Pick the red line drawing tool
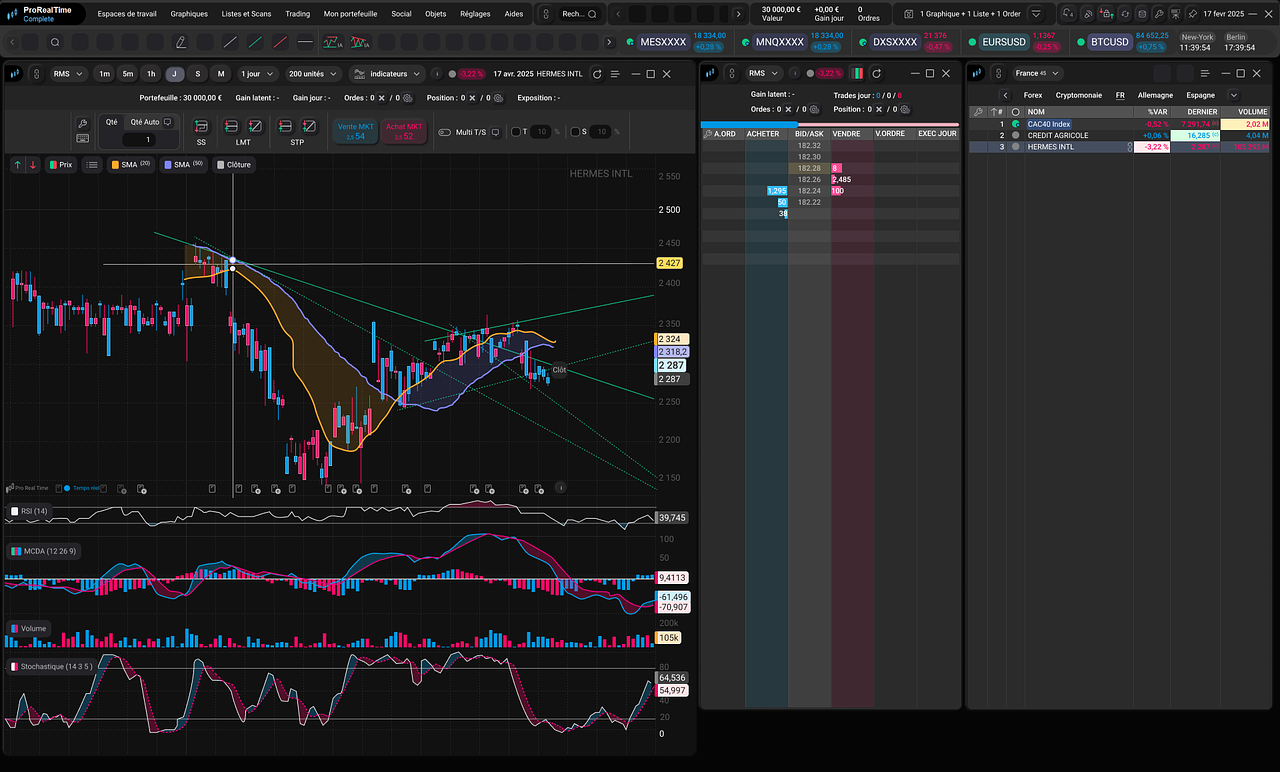Viewport: 1280px width, 772px height. click(x=280, y=42)
